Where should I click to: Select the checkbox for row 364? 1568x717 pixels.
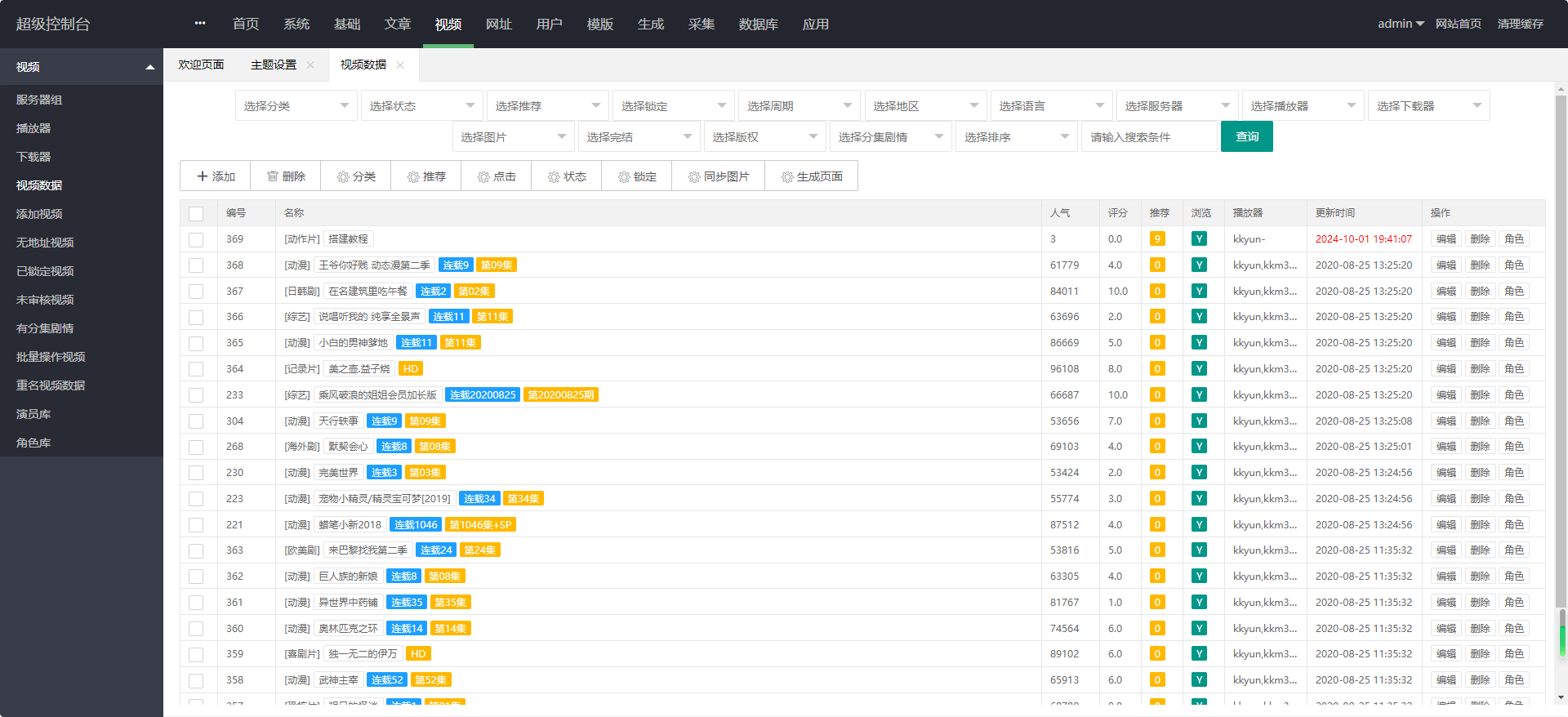(x=196, y=369)
